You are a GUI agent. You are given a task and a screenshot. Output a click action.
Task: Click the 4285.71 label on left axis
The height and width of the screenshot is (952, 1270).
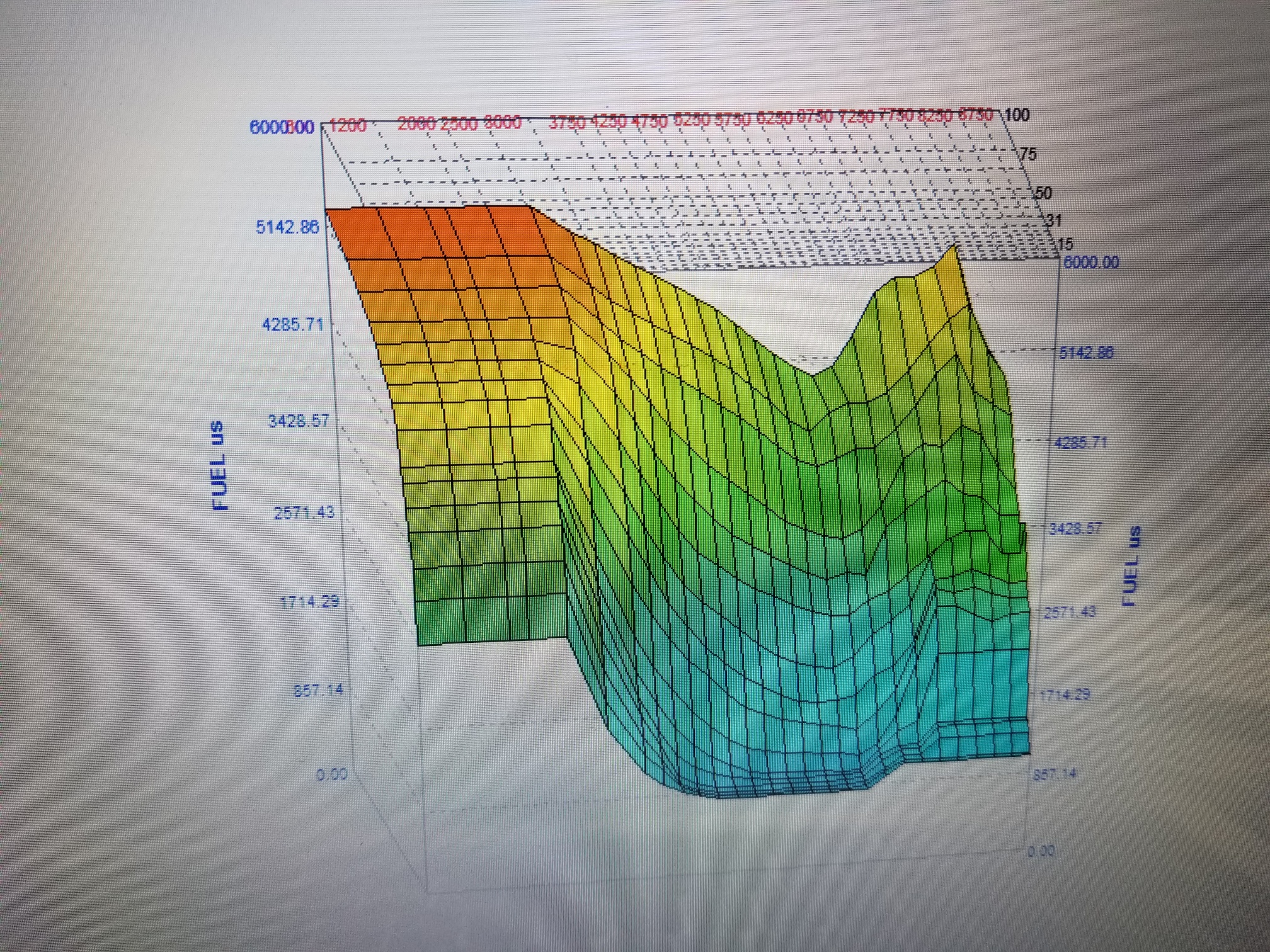293,324
